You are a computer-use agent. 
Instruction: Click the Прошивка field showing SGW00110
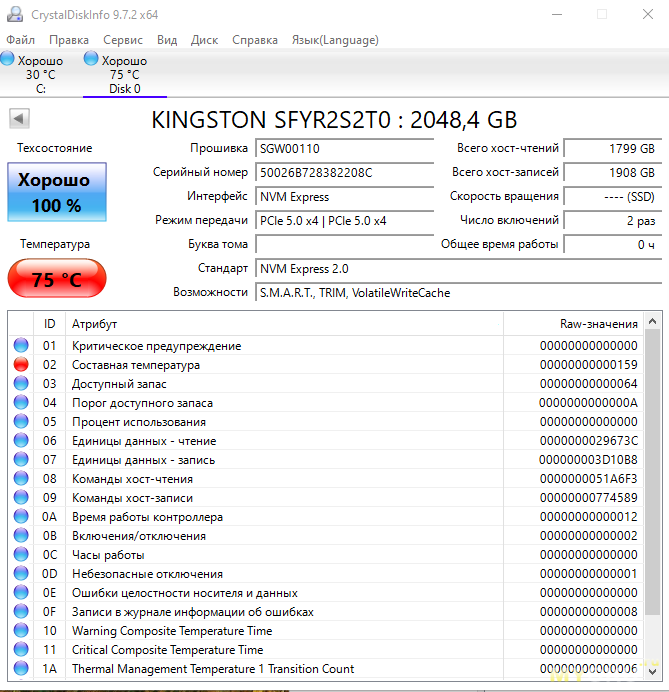[345, 148]
